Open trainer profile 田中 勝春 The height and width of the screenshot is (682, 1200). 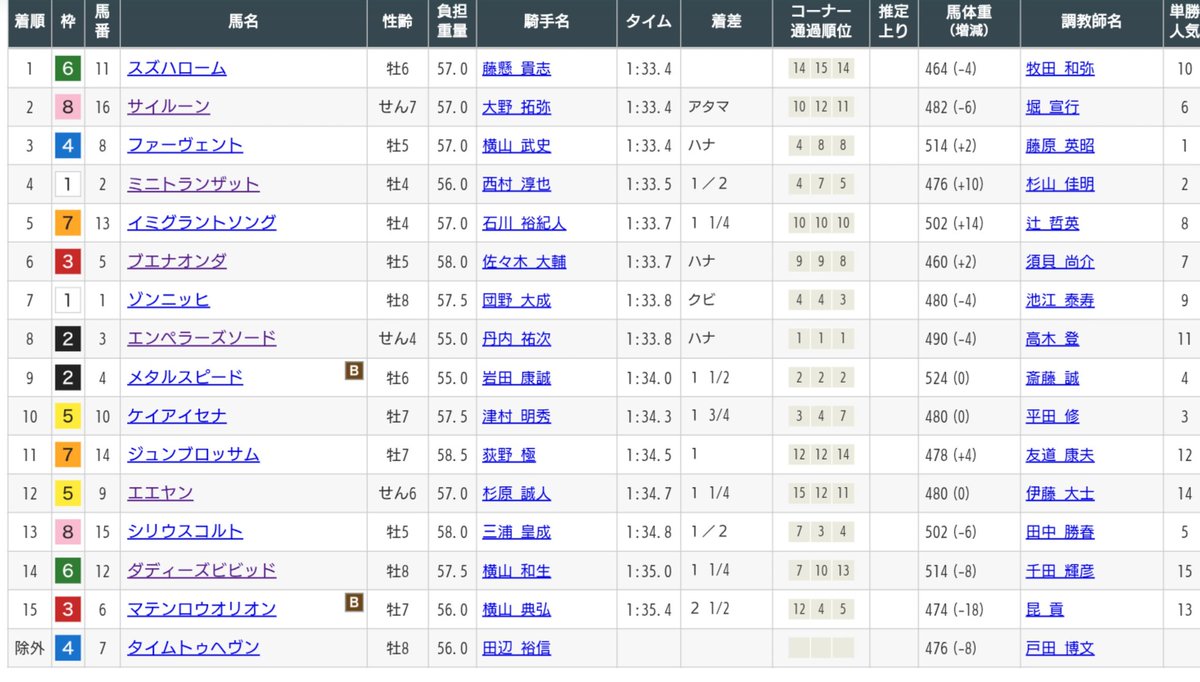1060,533
